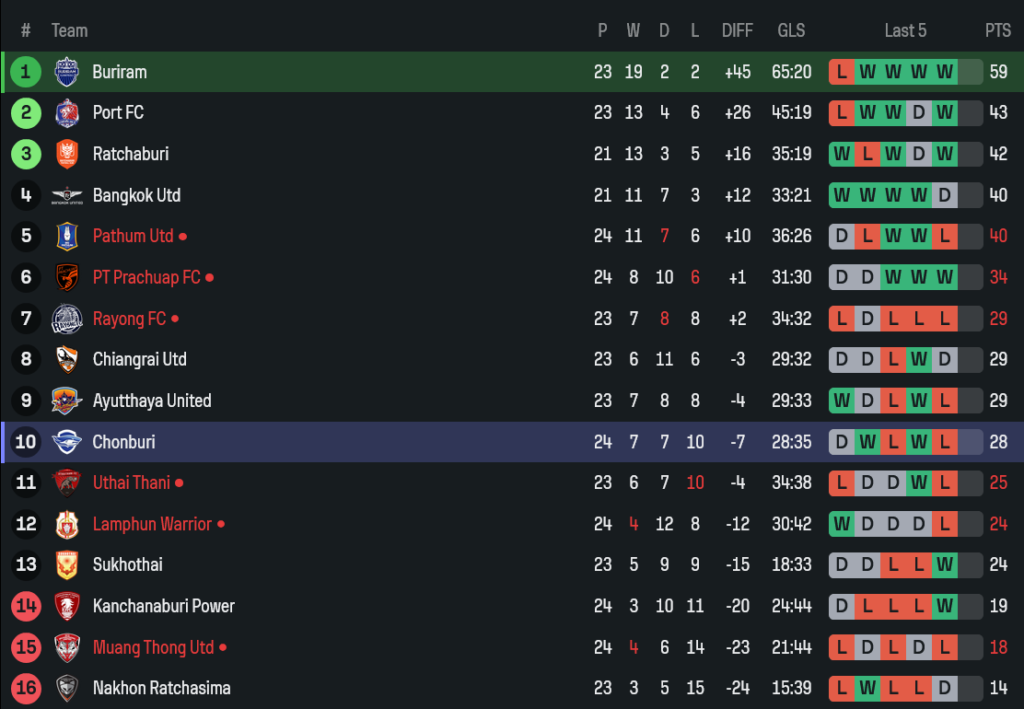Screen dimensions: 1024x709
Task: Click the Buriram club crest icon
Action: click(67, 72)
